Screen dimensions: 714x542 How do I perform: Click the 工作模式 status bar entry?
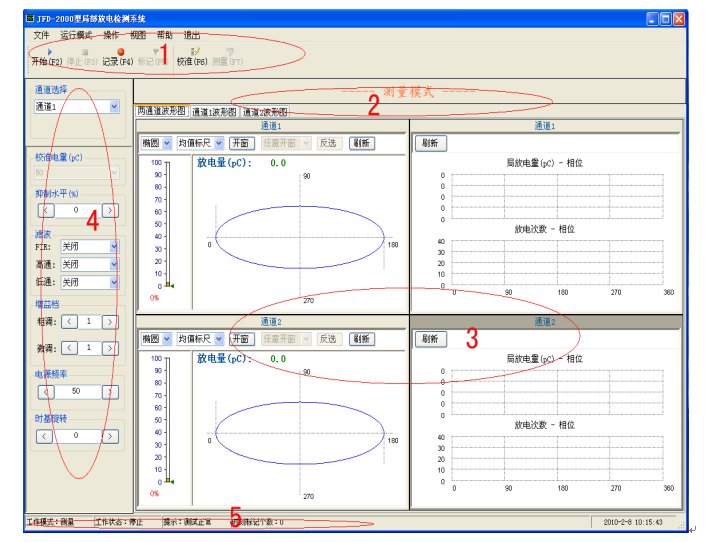point(50,522)
